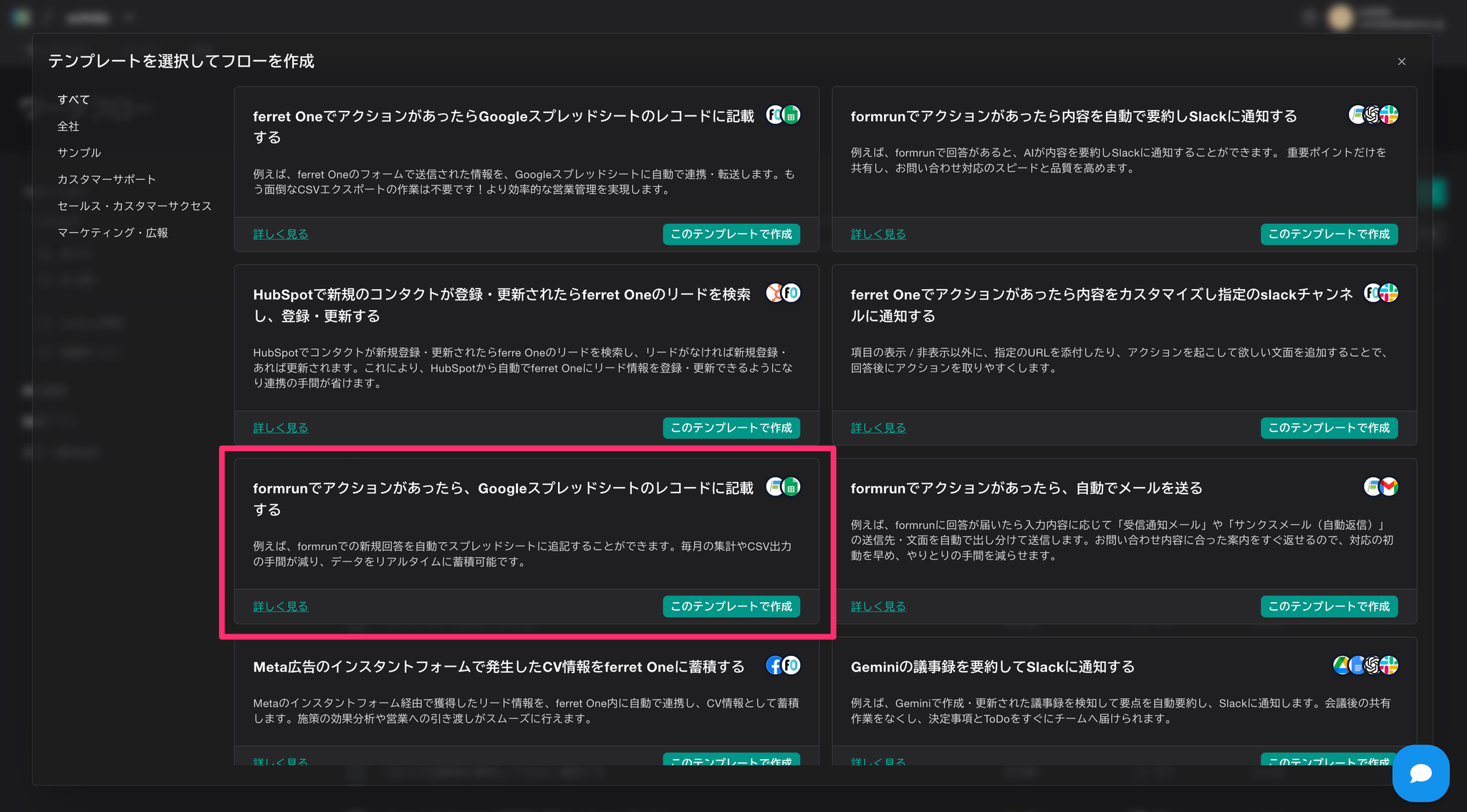Create from highlighted formrun Google Sheets template
Image resolution: width=1467 pixels, height=812 pixels.
(731, 606)
